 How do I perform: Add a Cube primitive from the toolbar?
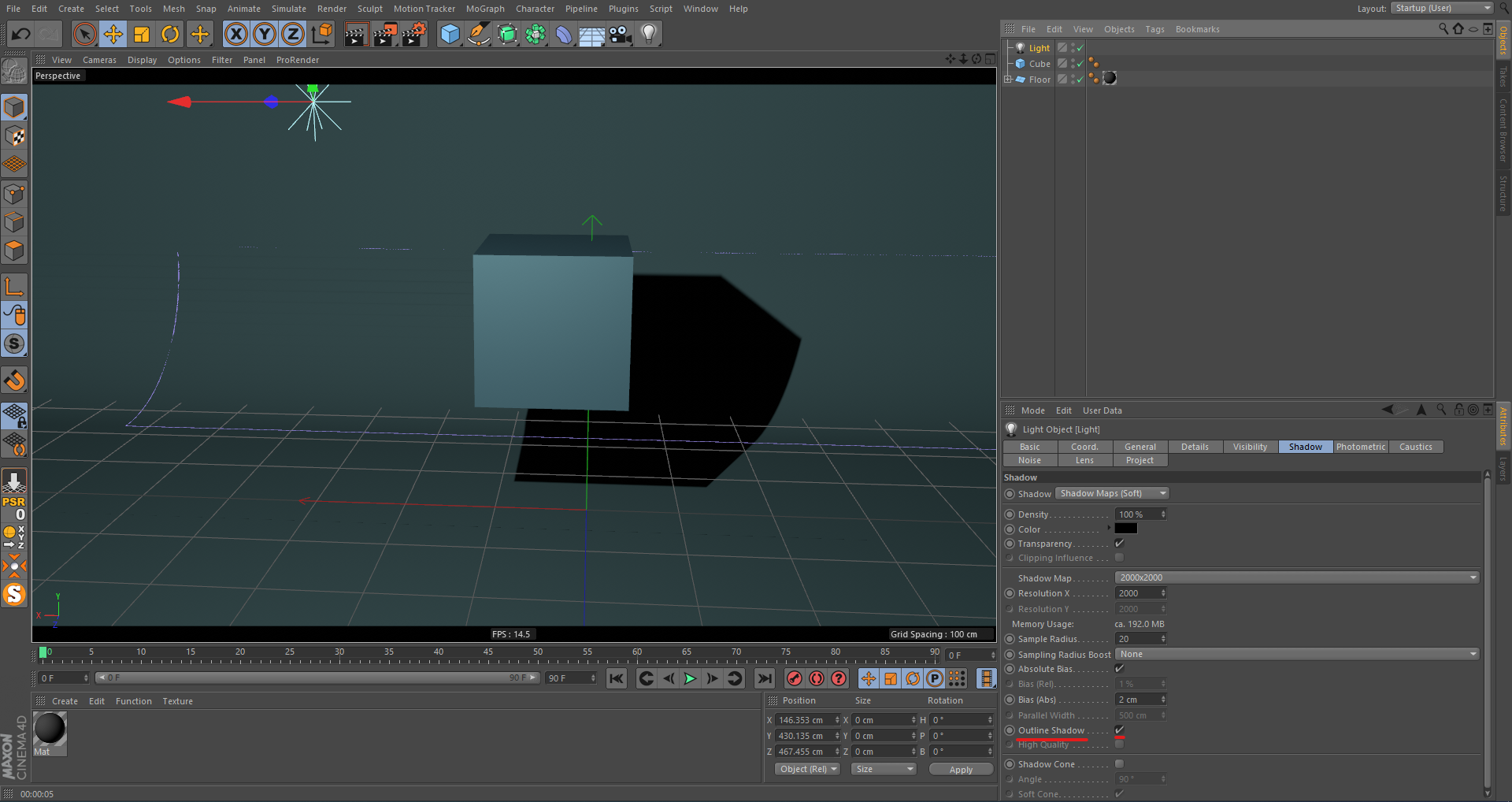(450, 34)
